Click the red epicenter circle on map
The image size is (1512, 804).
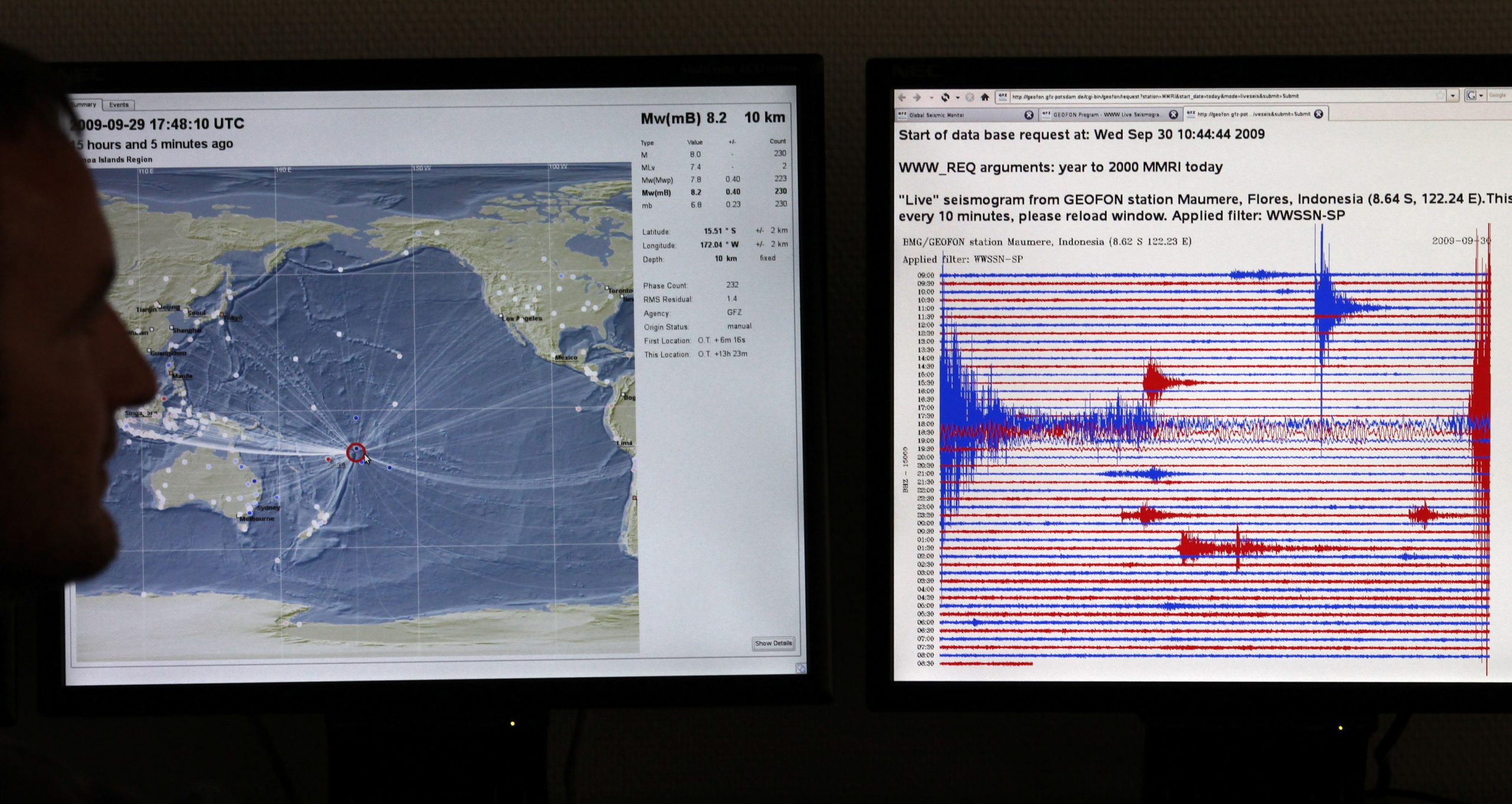tap(356, 452)
